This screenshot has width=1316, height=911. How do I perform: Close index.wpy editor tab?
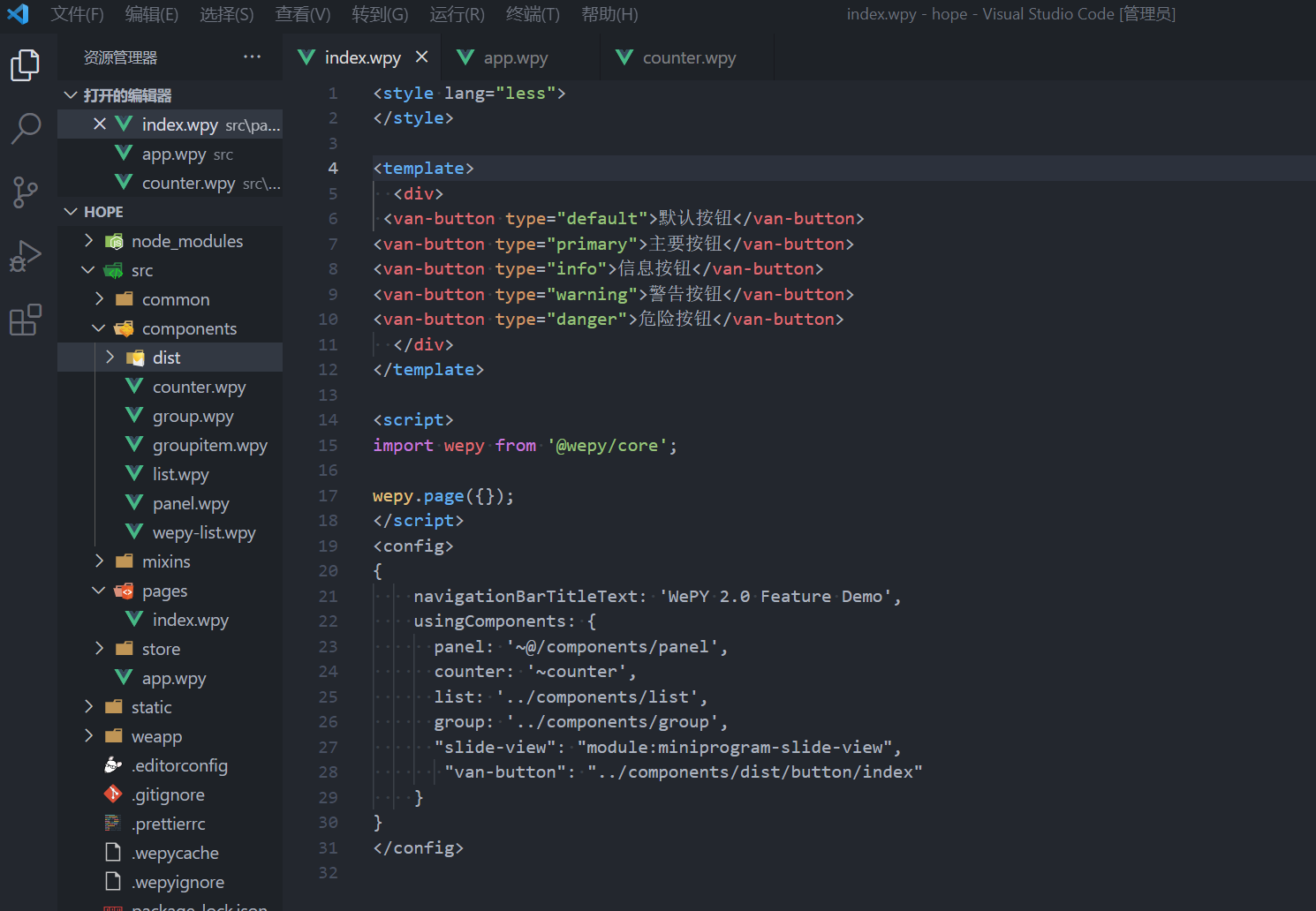coord(422,57)
